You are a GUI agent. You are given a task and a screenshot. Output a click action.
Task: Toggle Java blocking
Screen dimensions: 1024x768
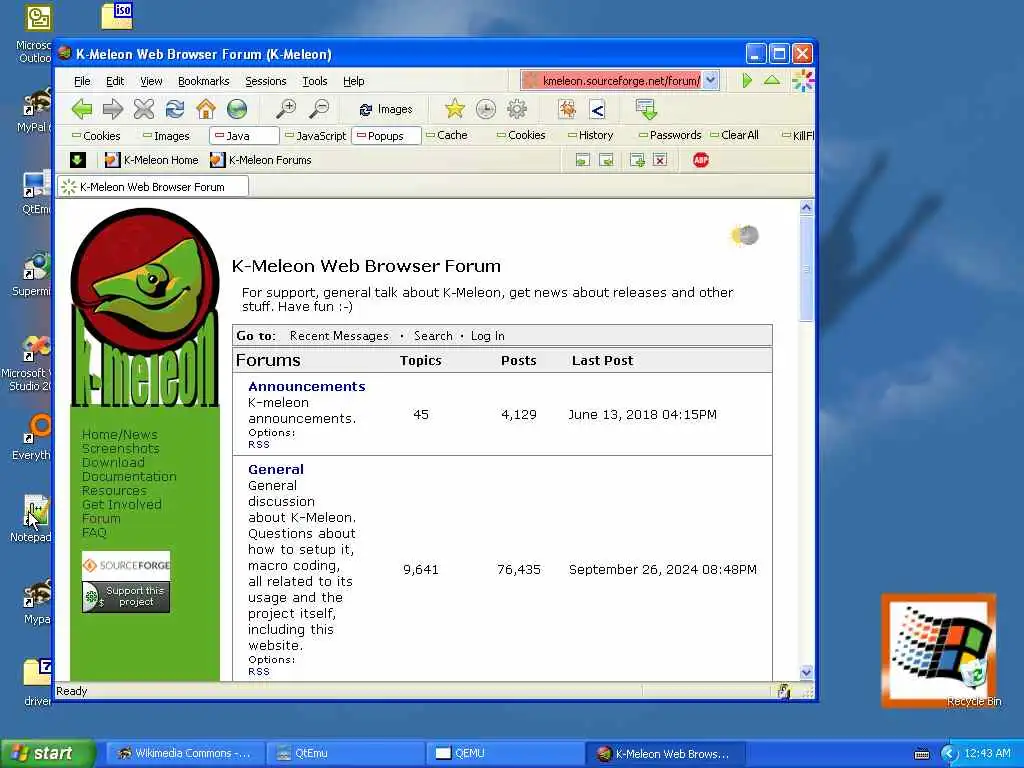(244, 136)
